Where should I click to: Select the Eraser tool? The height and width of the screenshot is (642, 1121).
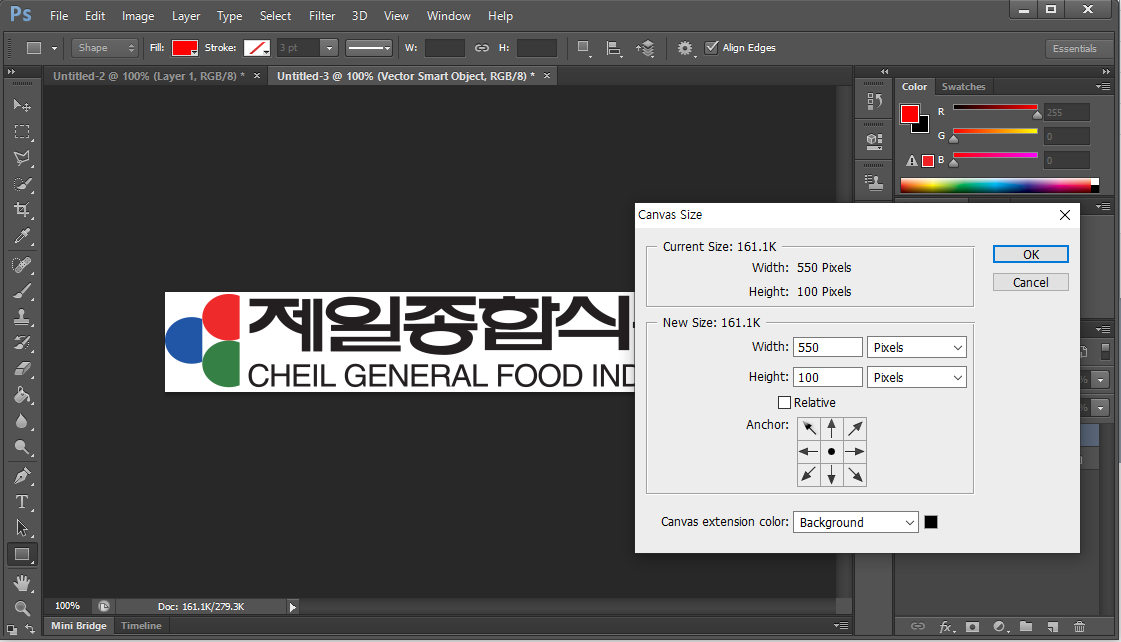(22, 368)
